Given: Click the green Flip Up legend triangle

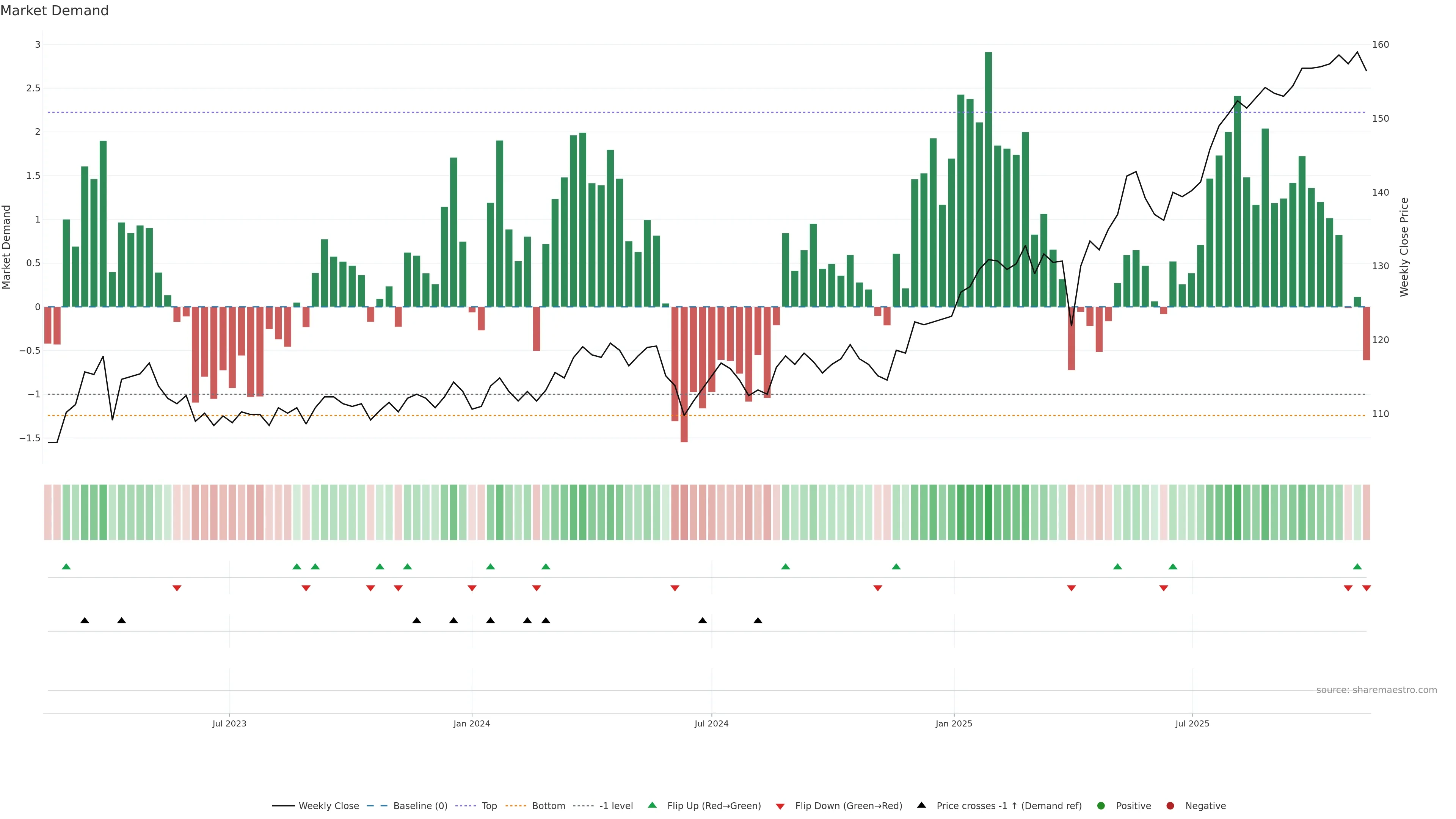Looking at the screenshot, I should click(652, 805).
